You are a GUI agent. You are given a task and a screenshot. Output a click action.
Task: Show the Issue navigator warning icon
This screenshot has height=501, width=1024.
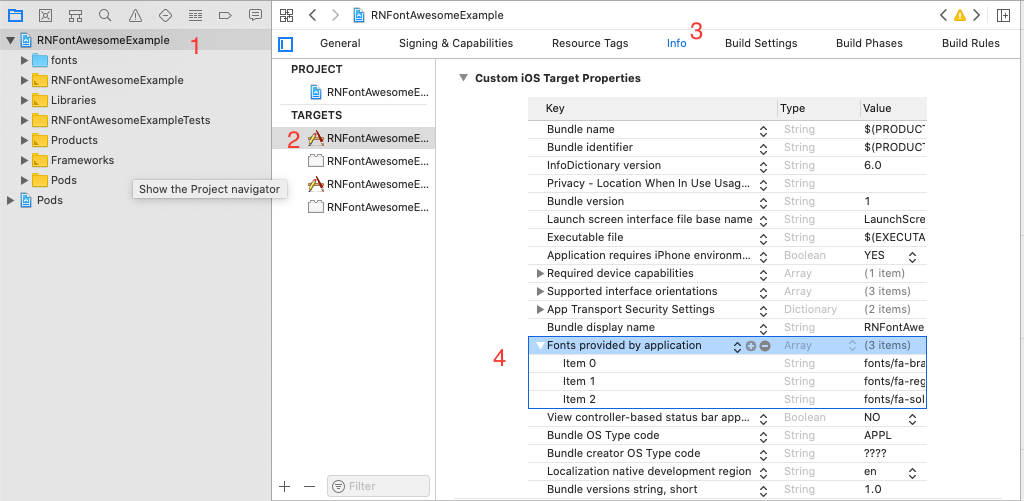pyautogui.click(x=135, y=15)
